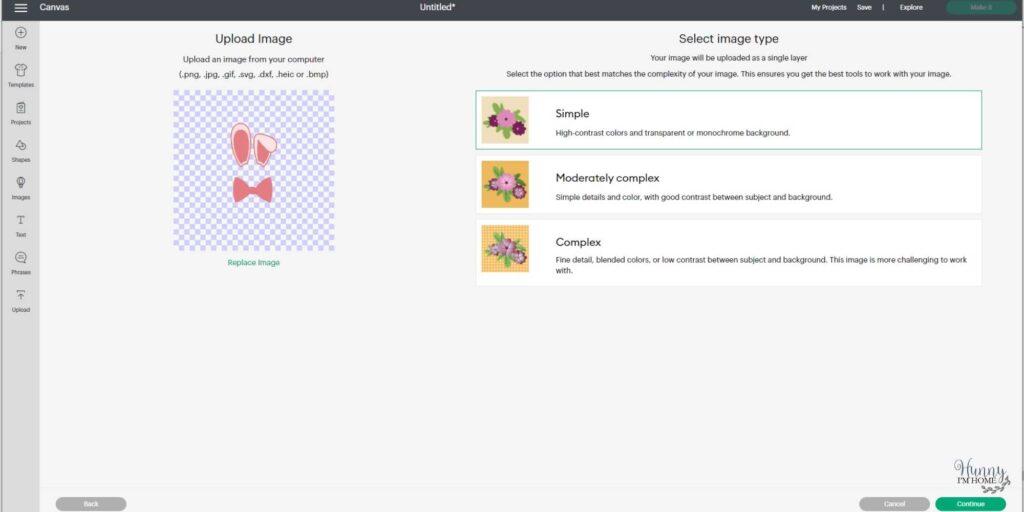Screen dimensions: 1024x512
Task: Click the 'Upload Image' heading
Action: [x=253, y=39]
